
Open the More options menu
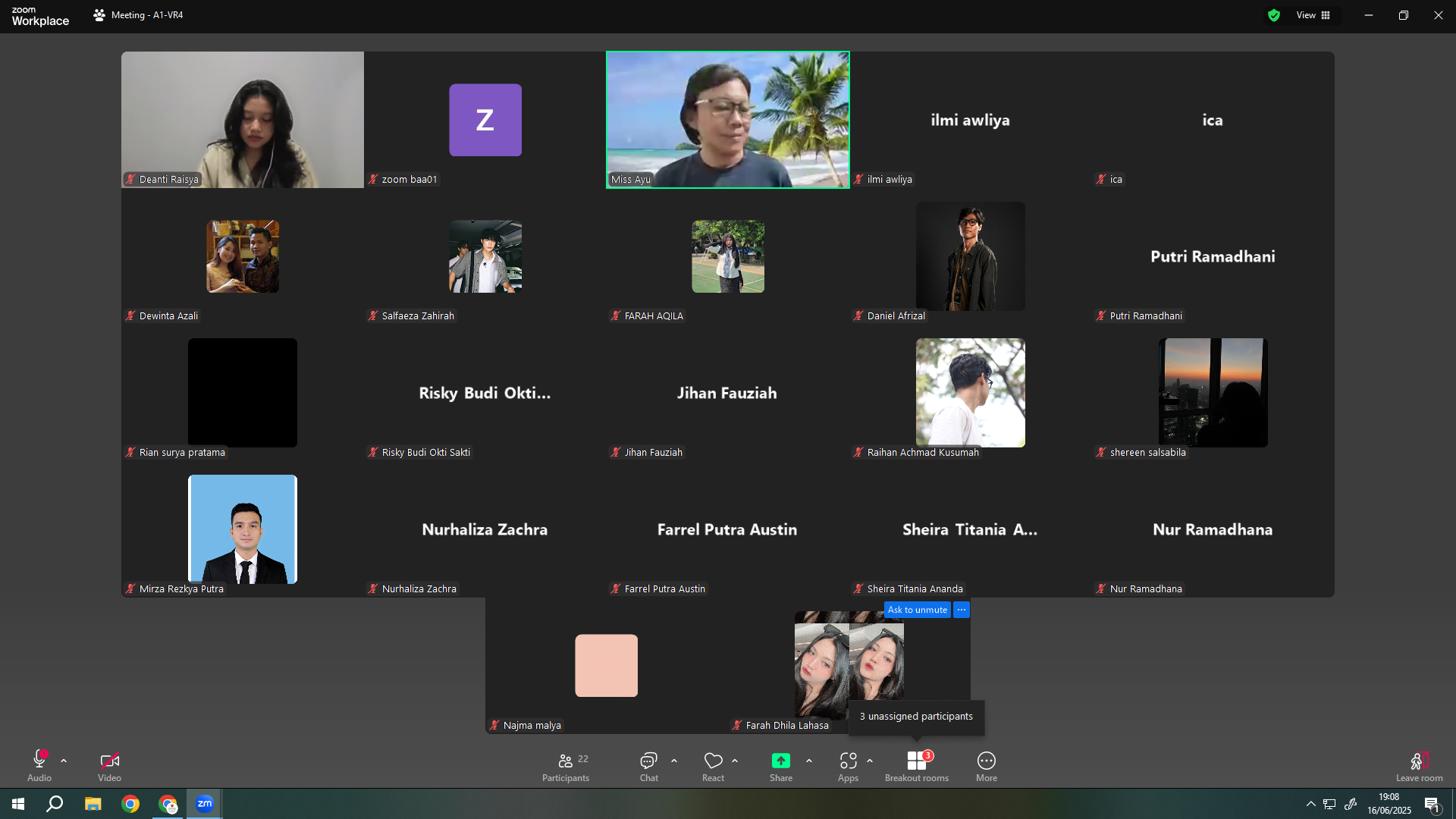click(x=987, y=766)
